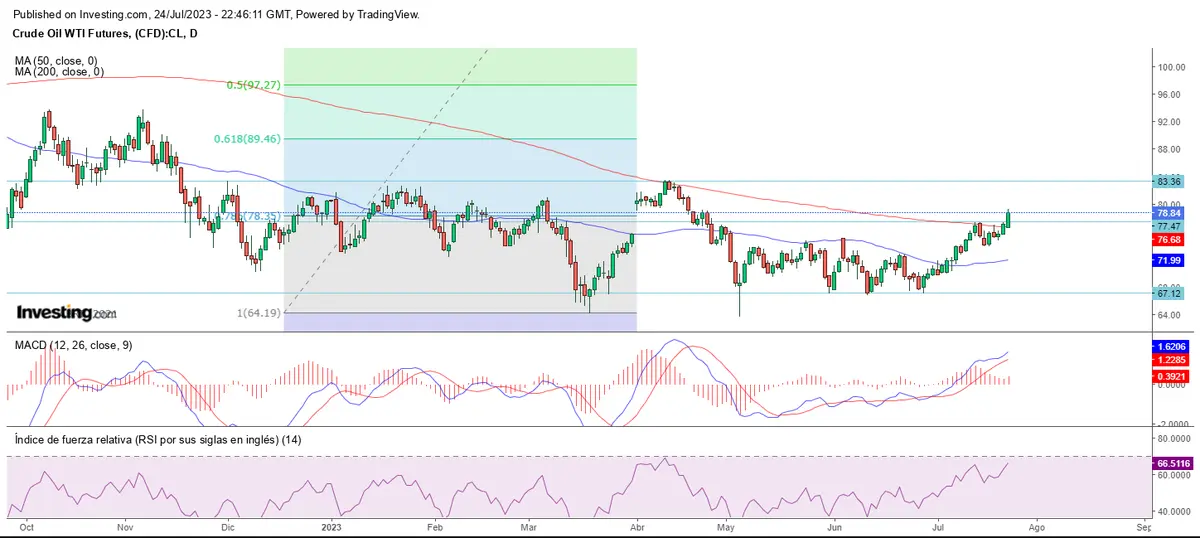Select the 0.618(89.46) Fibonacci level label

point(245,139)
